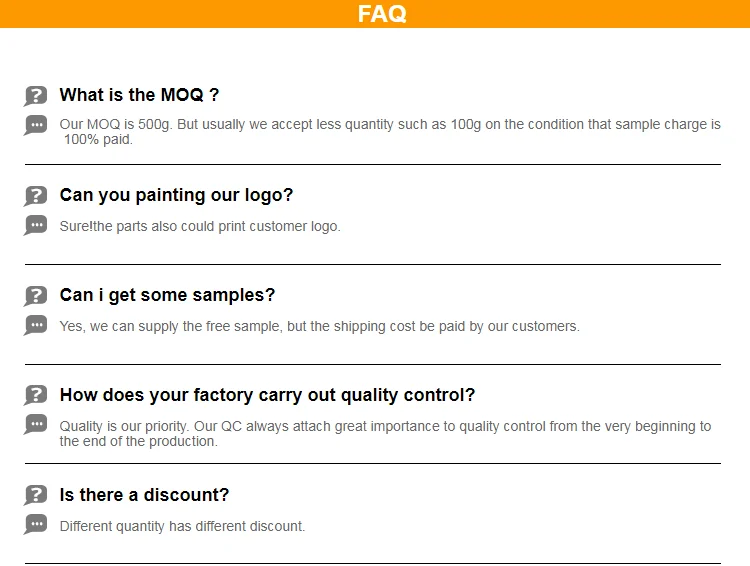
Task: Click the question icon beside MOQ question
Action: pos(36,96)
